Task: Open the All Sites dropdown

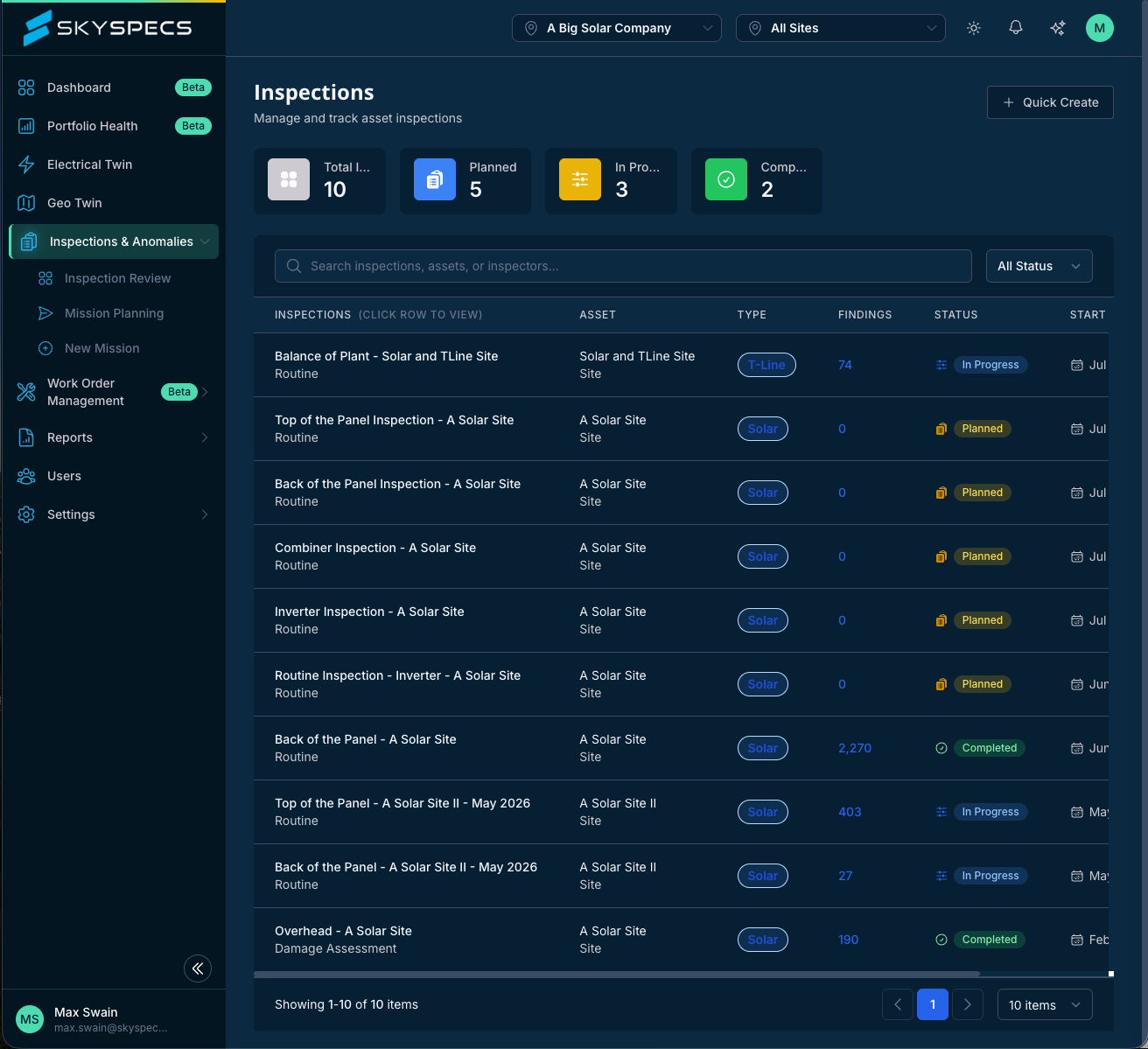Action: coord(841,28)
